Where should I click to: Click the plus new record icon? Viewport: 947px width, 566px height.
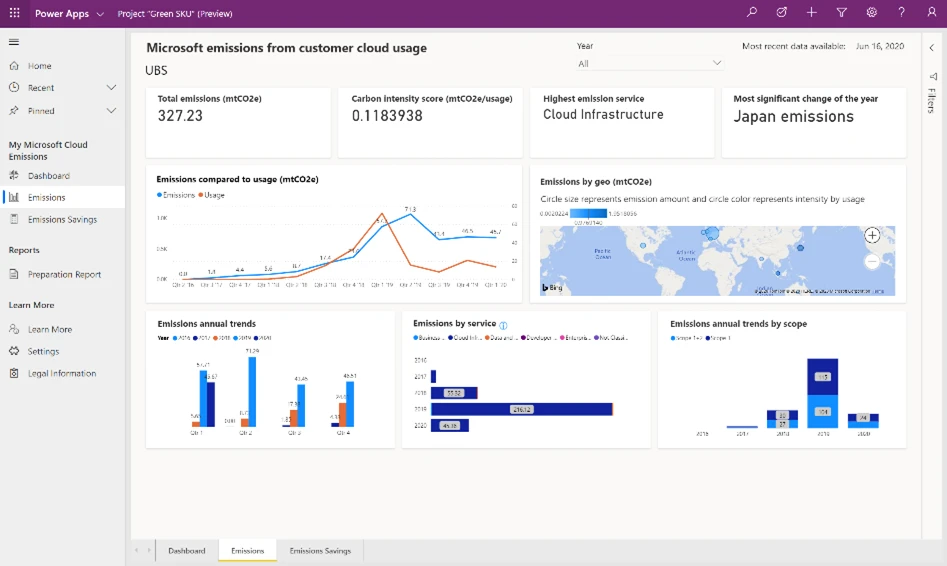[811, 12]
